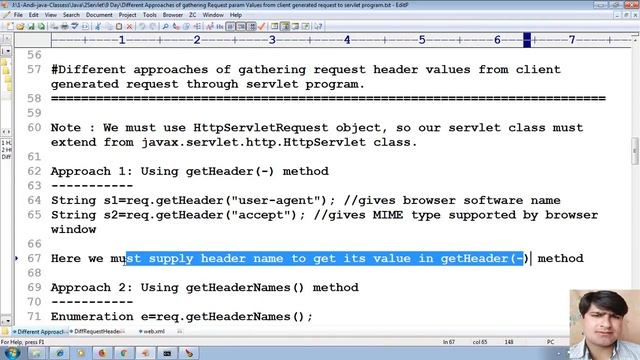Click the red check mark icon
Image resolution: width=640 pixels, height=360 pixels.
(262, 27)
